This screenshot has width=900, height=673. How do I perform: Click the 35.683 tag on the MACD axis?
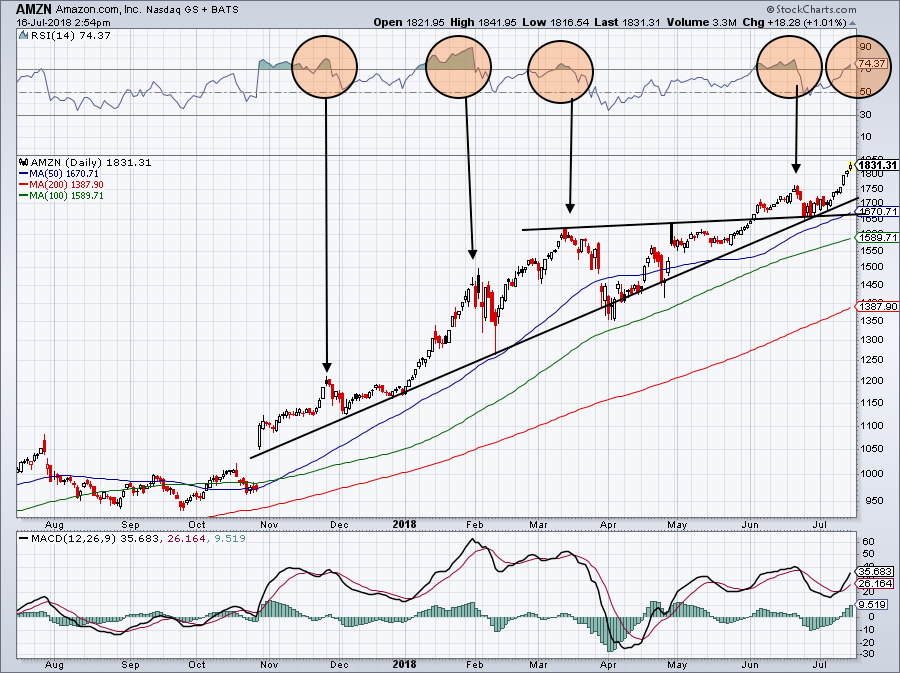click(875, 571)
